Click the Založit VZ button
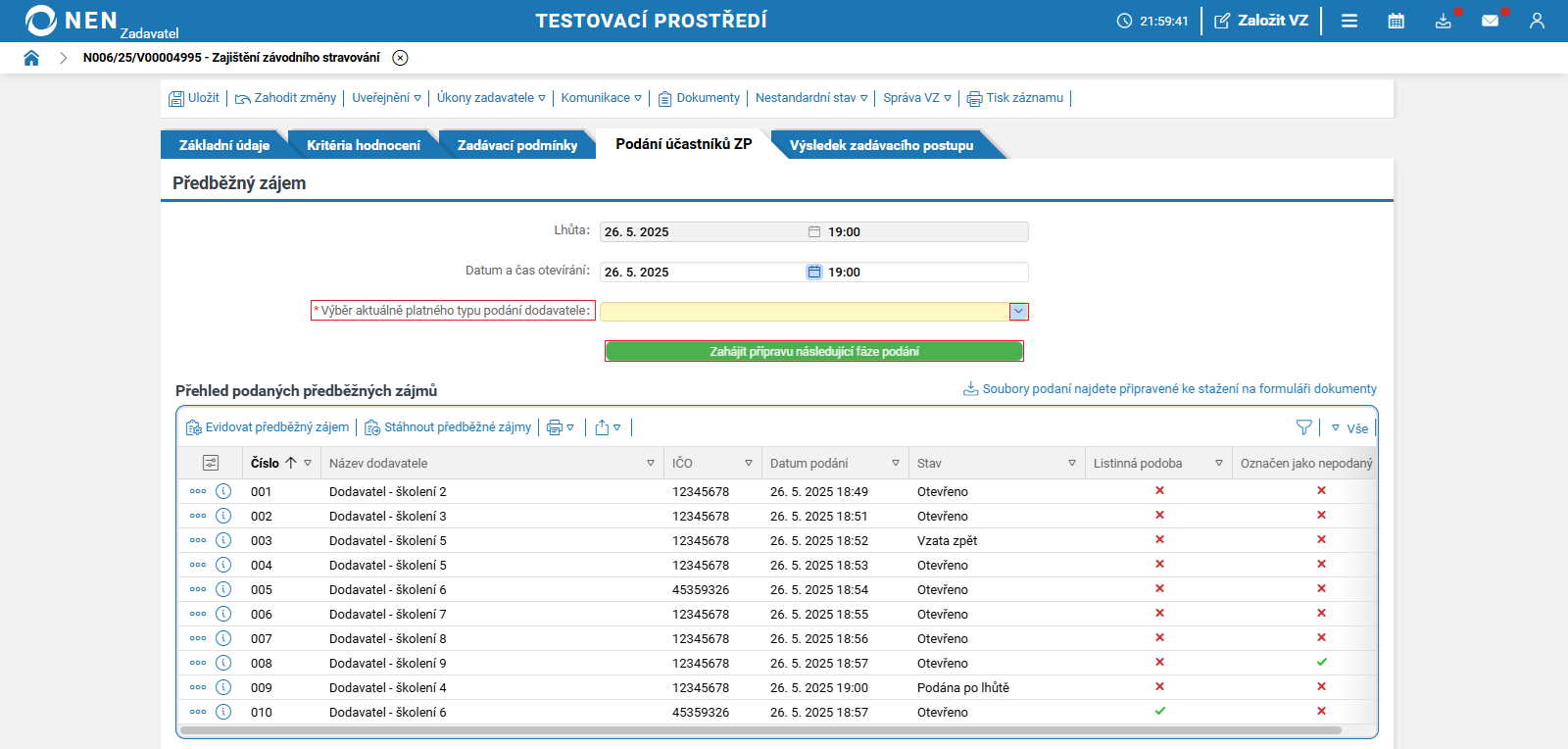Image resolution: width=1568 pixels, height=749 pixels. pyautogui.click(x=1261, y=21)
